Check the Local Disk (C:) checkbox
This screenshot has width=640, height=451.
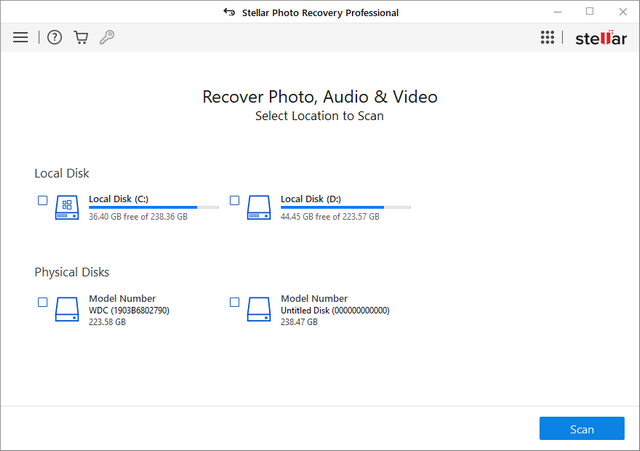pos(43,200)
